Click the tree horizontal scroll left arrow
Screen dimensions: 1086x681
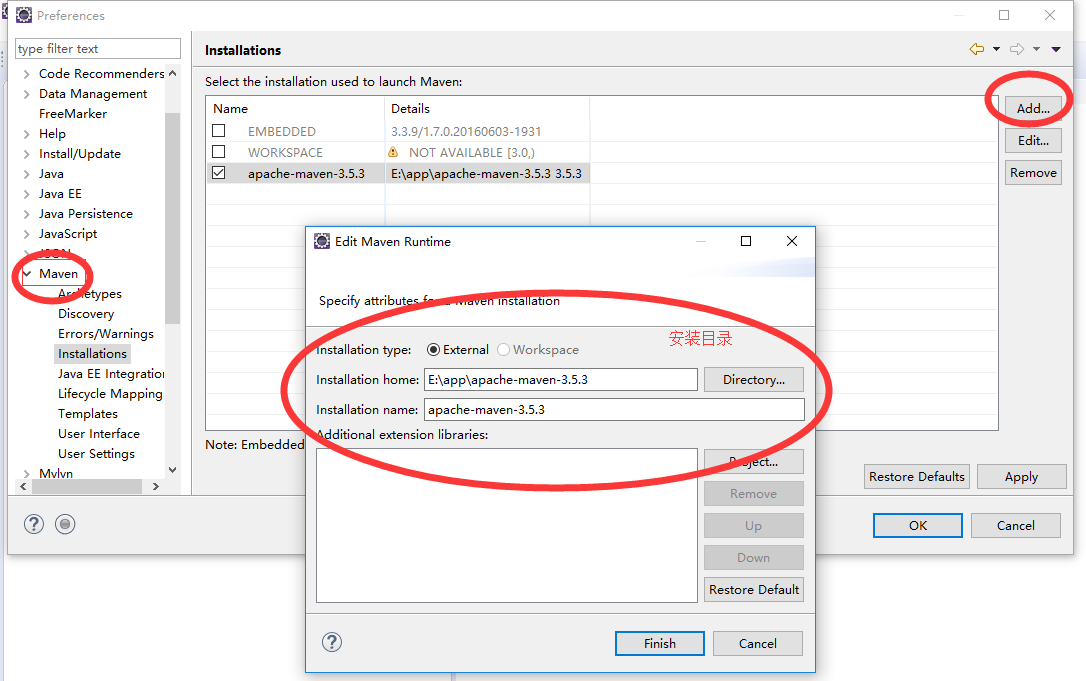tap(23, 486)
